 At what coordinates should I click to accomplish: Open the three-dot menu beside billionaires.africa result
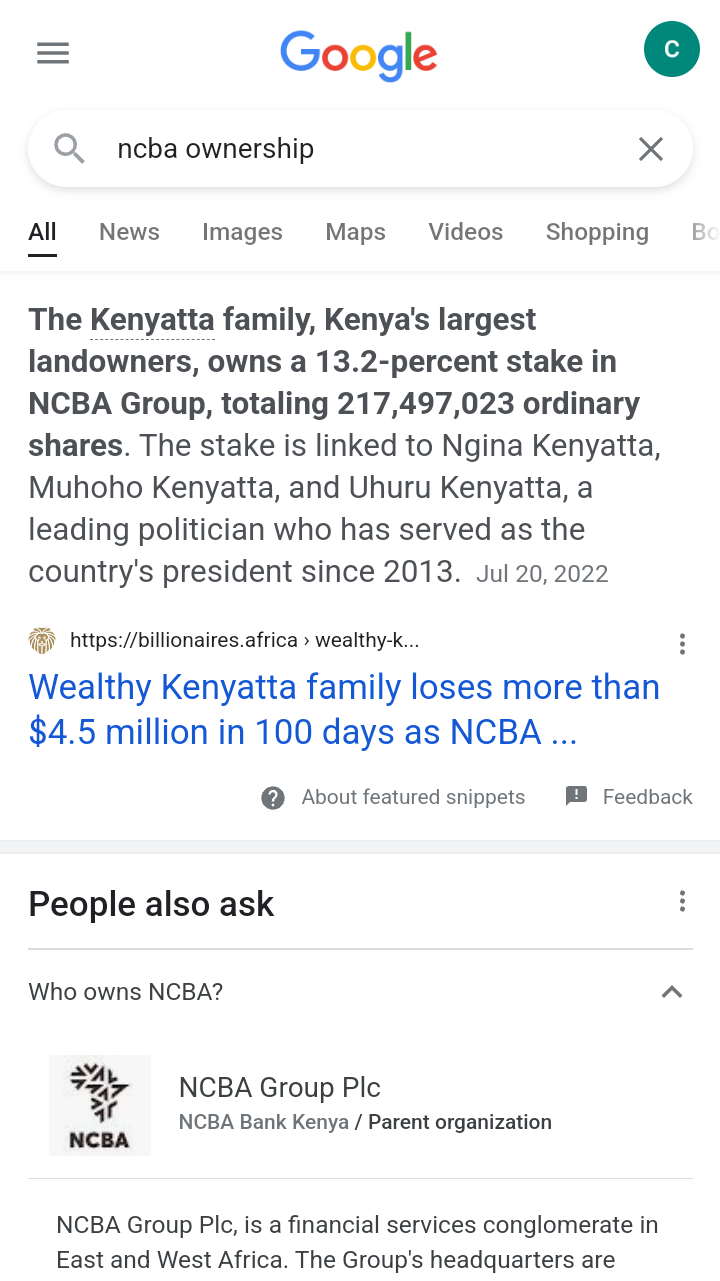[682, 644]
